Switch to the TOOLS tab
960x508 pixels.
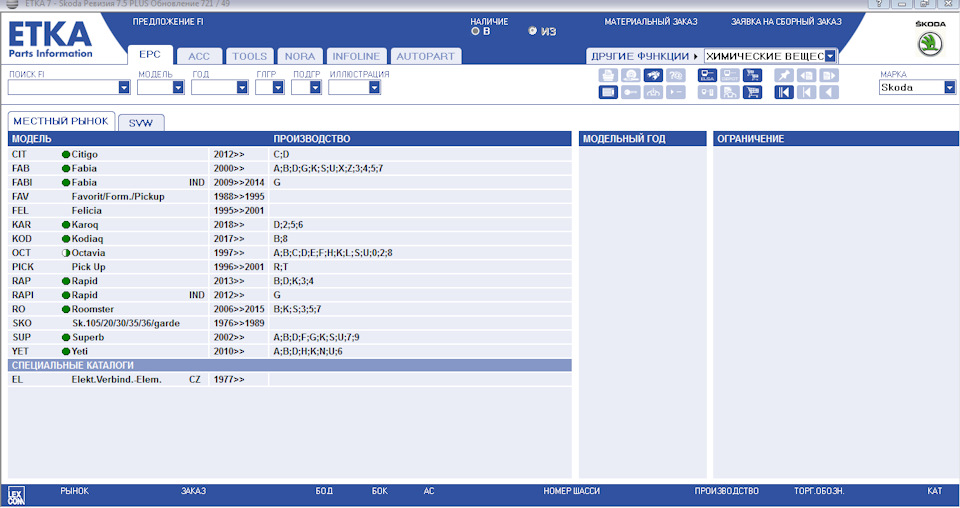coord(250,56)
